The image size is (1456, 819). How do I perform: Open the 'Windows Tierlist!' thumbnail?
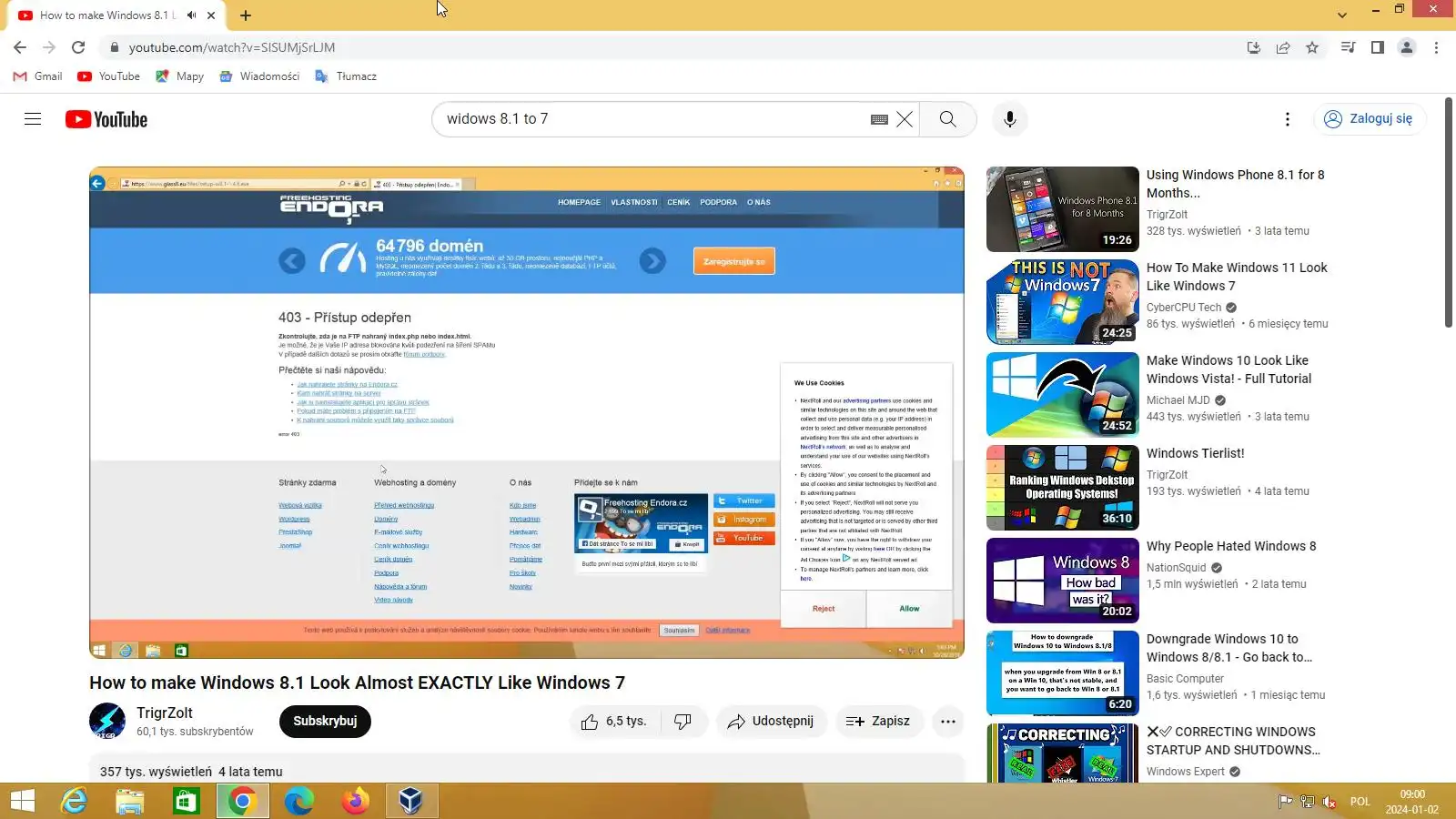coord(1063,488)
